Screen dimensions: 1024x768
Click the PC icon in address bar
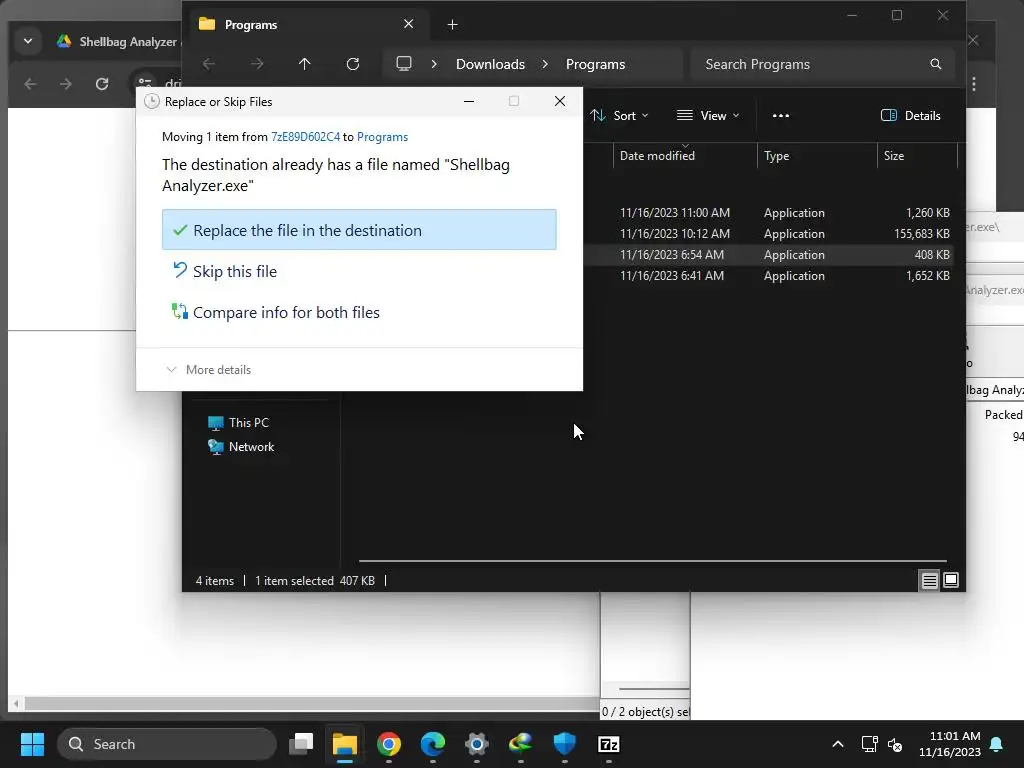pos(404,63)
